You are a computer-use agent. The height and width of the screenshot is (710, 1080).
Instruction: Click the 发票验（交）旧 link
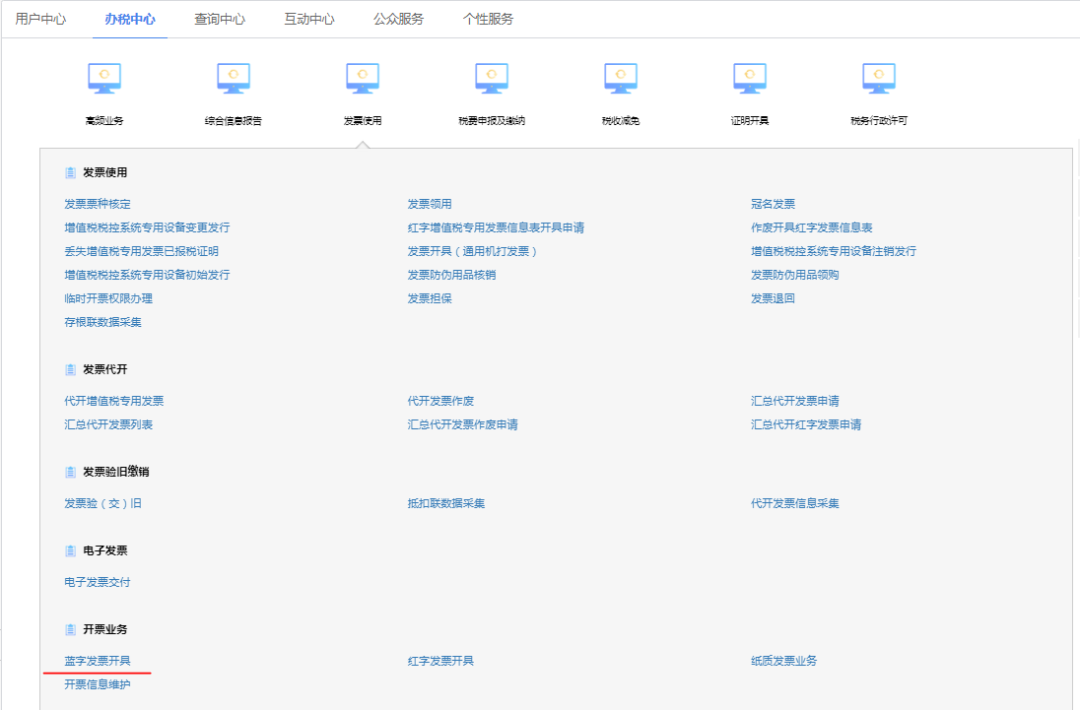103,503
